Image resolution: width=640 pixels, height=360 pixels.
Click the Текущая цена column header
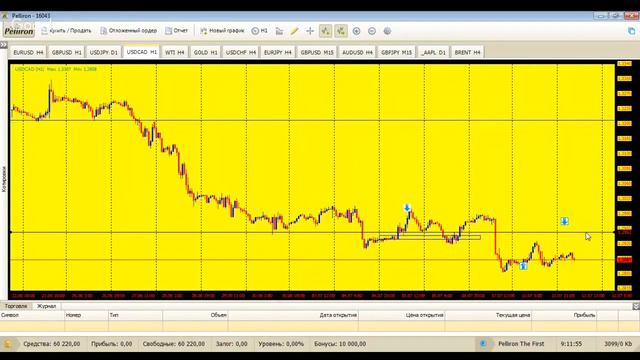coord(488,315)
